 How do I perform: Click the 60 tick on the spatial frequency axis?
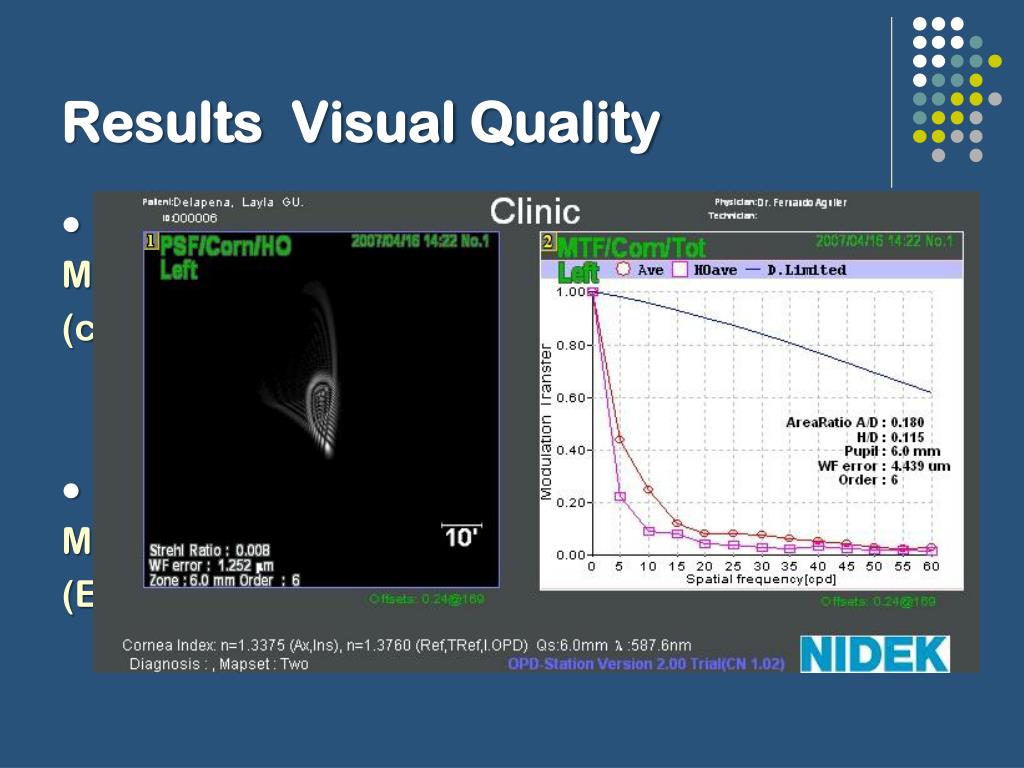pyautogui.click(x=931, y=566)
